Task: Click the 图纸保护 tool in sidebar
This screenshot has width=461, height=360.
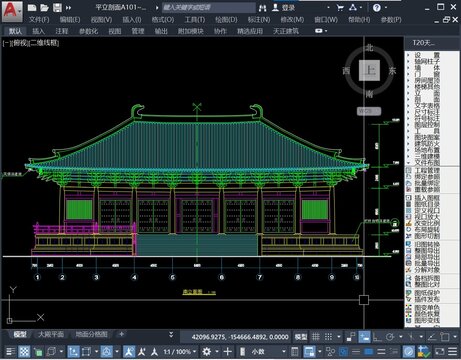Action: pyautogui.click(x=423, y=293)
